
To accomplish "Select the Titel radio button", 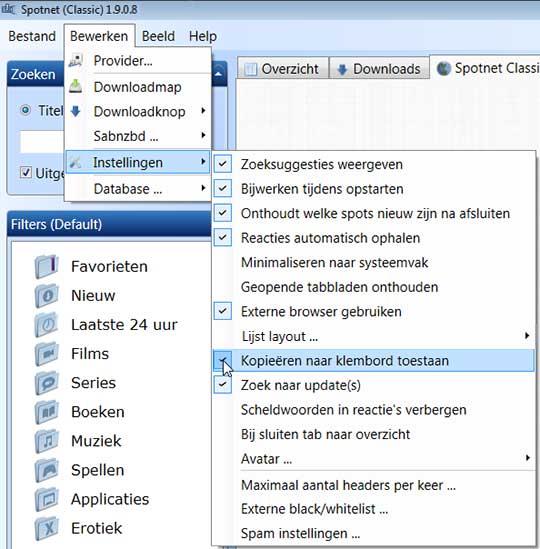I will click(x=26, y=110).
